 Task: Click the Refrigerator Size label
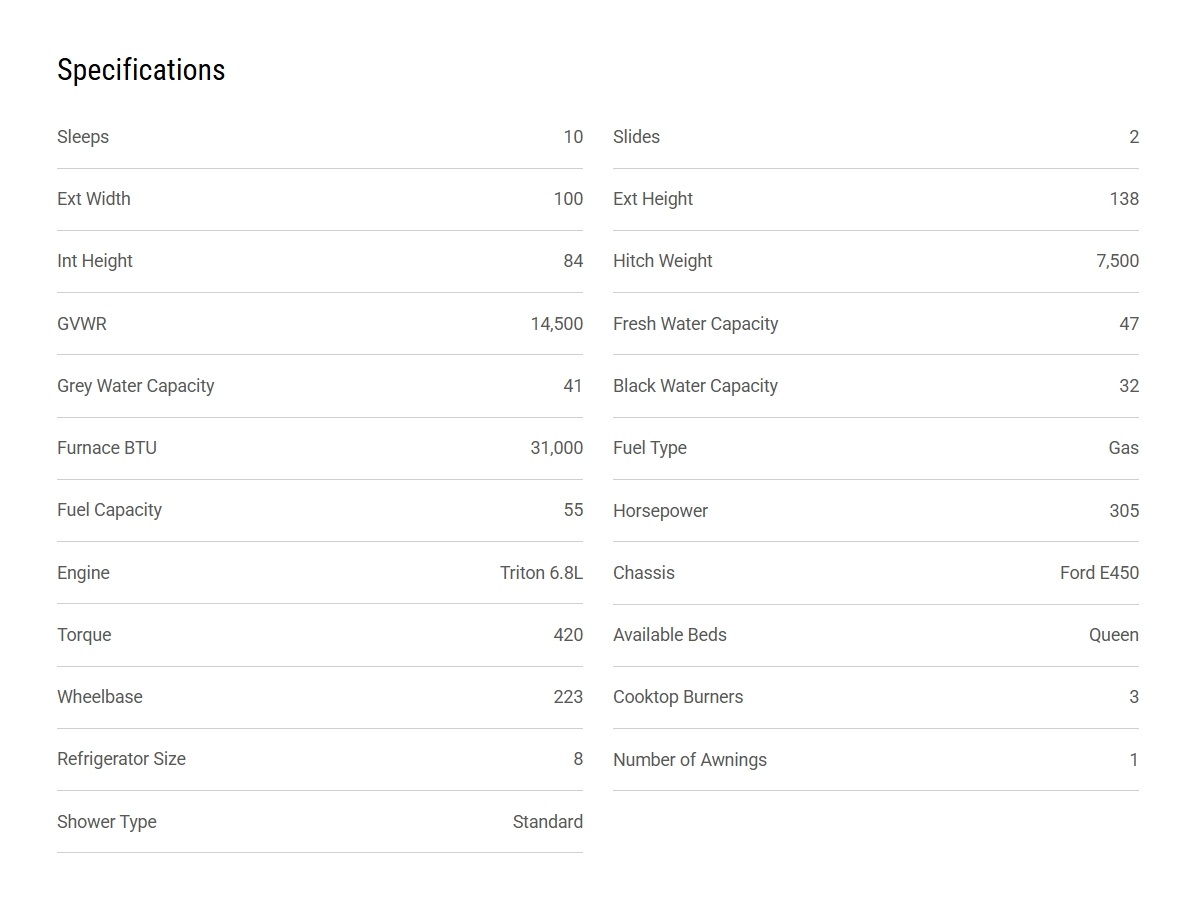[x=121, y=759]
